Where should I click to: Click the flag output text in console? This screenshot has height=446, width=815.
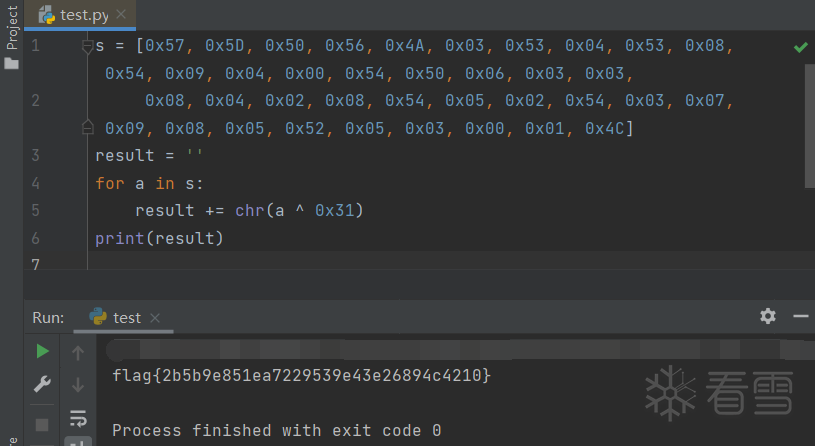coord(301,375)
